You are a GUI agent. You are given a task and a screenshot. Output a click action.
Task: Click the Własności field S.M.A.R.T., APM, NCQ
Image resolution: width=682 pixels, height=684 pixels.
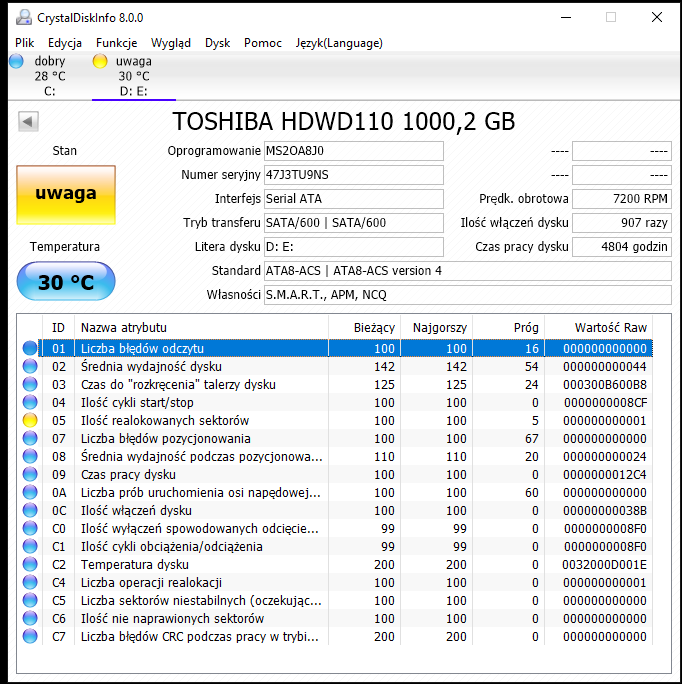468,295
